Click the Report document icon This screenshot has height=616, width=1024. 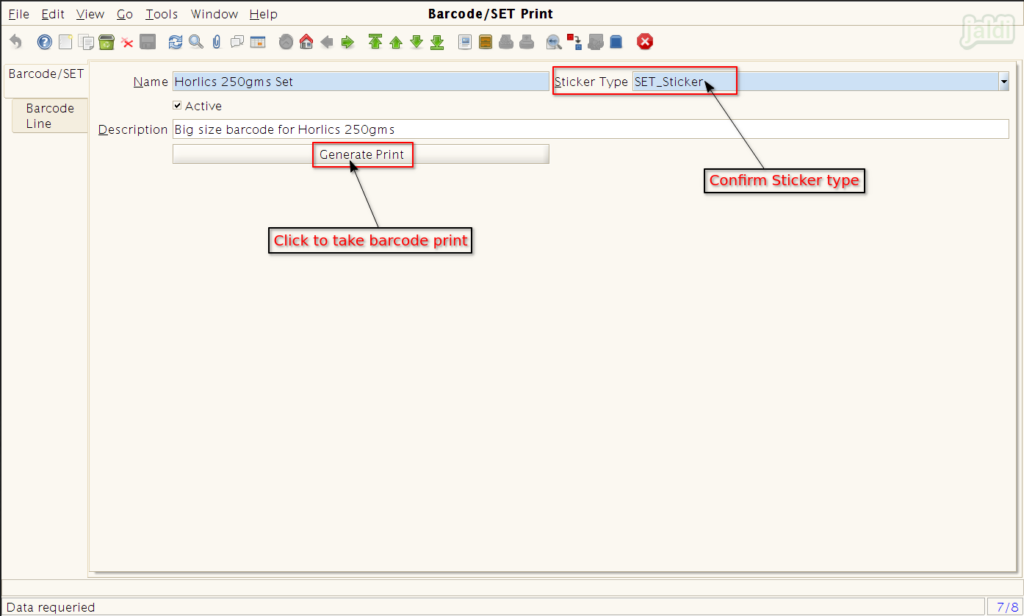(465, 42)
